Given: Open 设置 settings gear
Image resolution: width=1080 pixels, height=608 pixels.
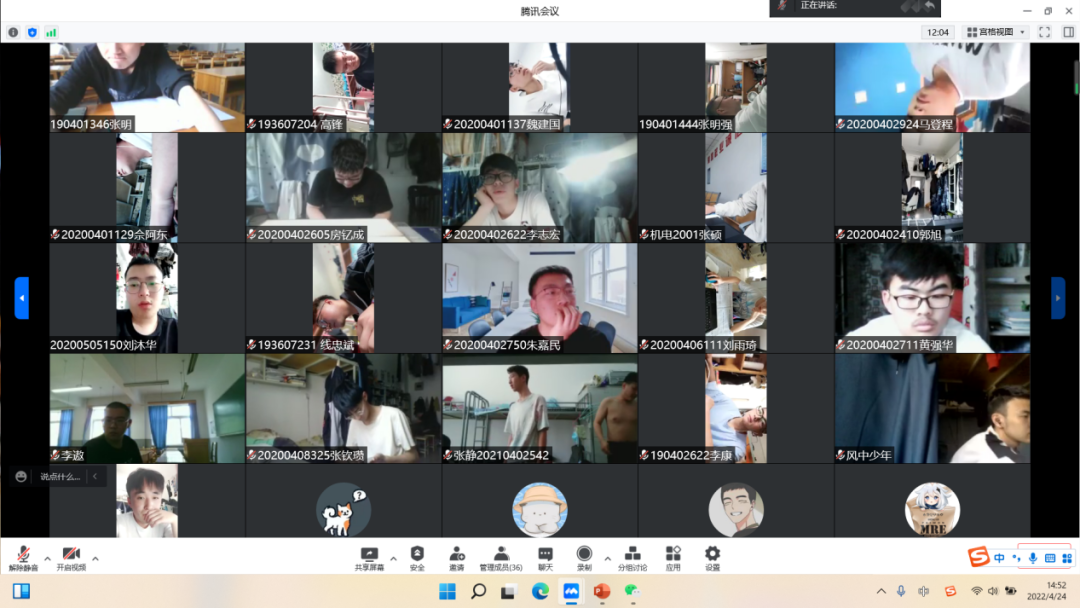Looking at the screenshot, I should 712,556.
